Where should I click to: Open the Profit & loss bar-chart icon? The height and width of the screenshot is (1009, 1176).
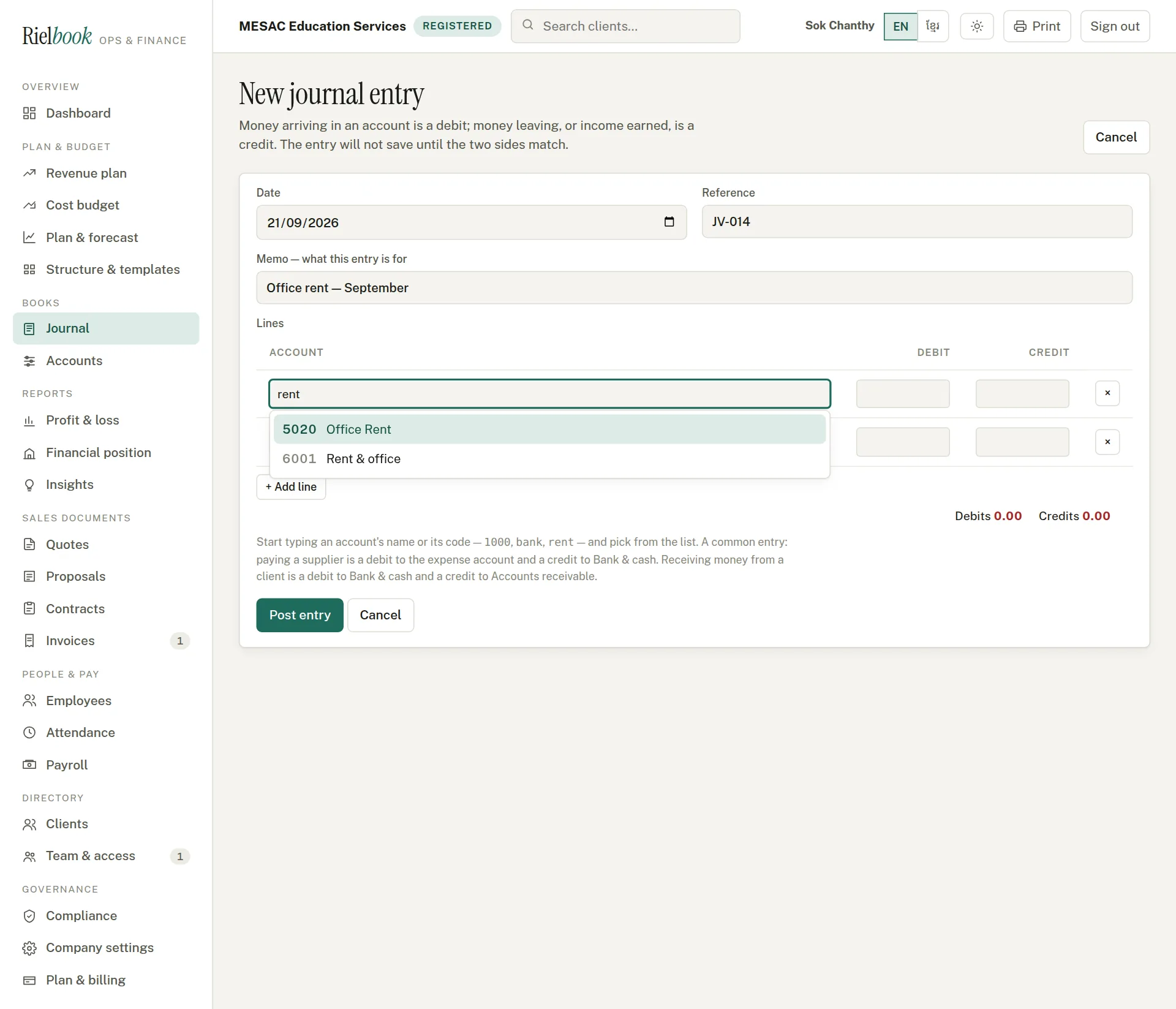(29, 420)
